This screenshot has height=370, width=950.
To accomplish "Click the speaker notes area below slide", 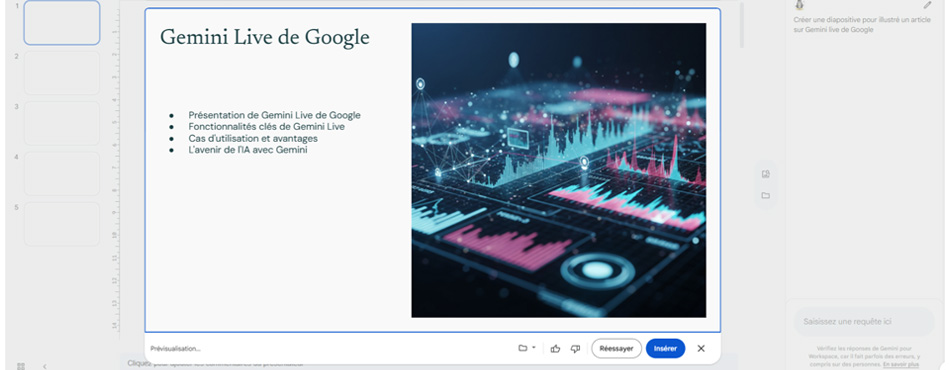I will (x=424, y=364).
